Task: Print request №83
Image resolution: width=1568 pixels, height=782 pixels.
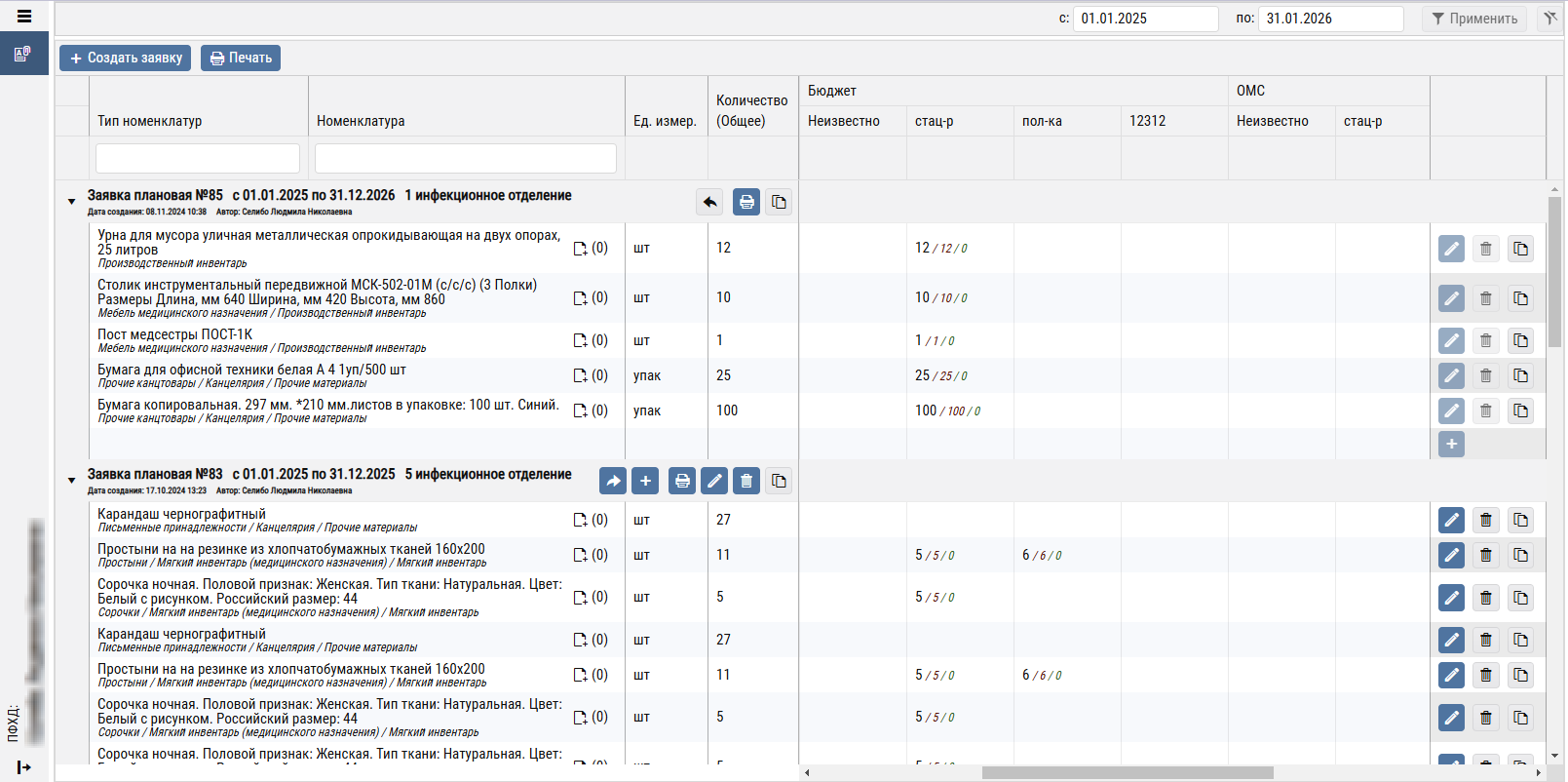Action: [682, 481]
